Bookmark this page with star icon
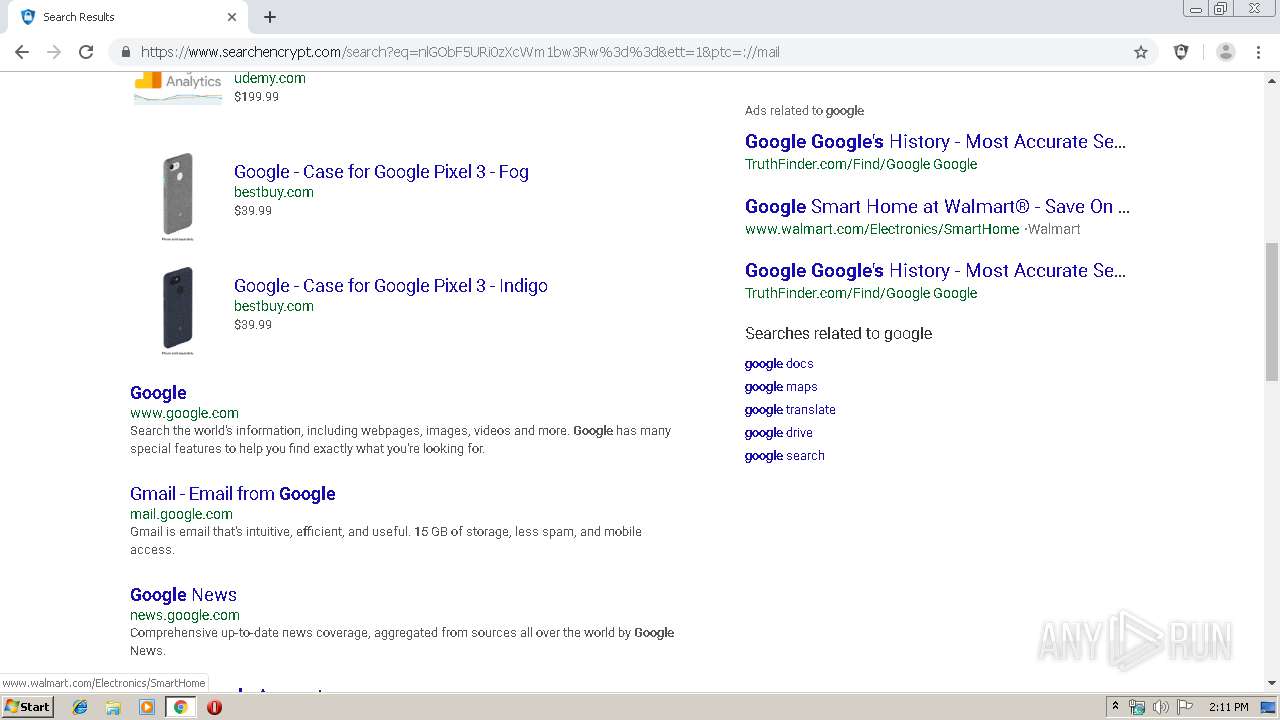 (x=1141, y=52)
